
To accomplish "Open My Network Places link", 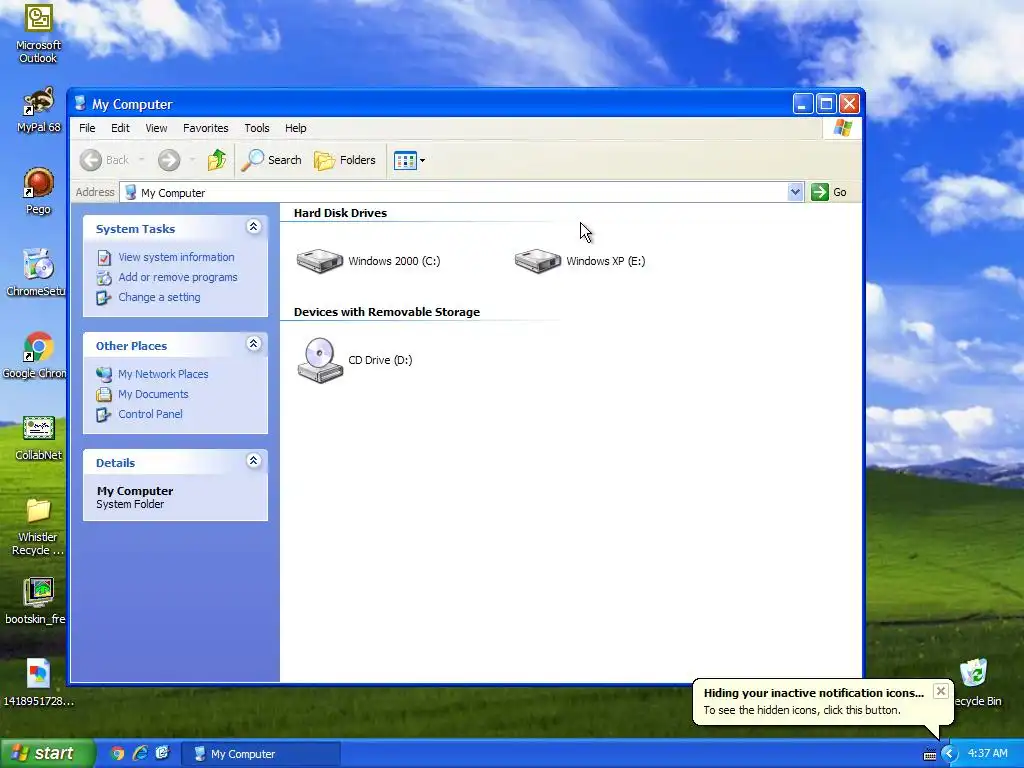I will tap(163, 374).
